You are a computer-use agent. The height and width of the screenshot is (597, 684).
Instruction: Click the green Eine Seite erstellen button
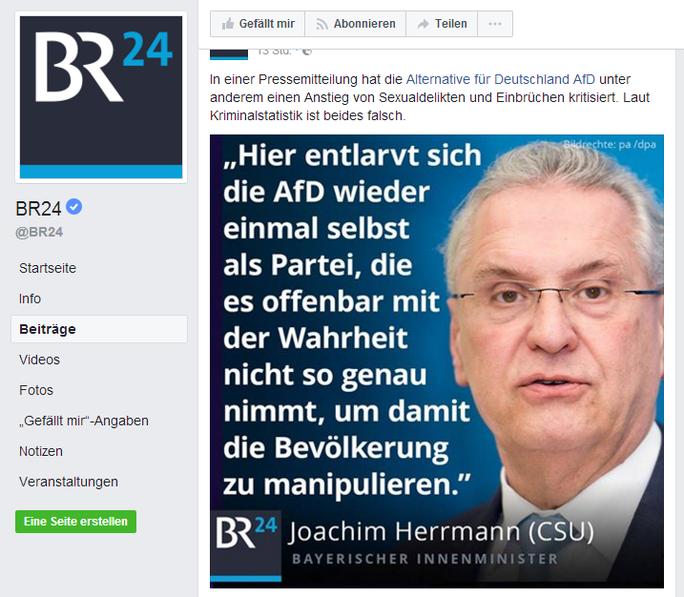click(x=76, y=522)
